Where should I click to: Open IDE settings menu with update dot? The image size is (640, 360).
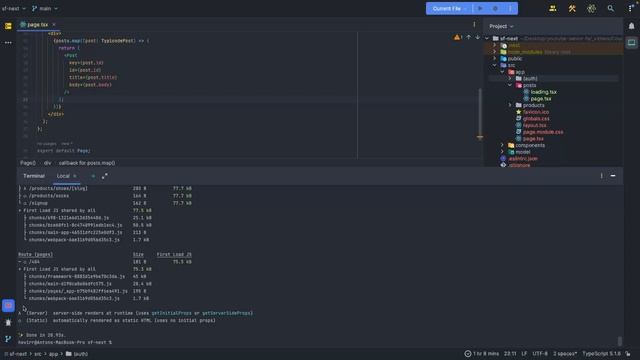[x=631, y=8]
